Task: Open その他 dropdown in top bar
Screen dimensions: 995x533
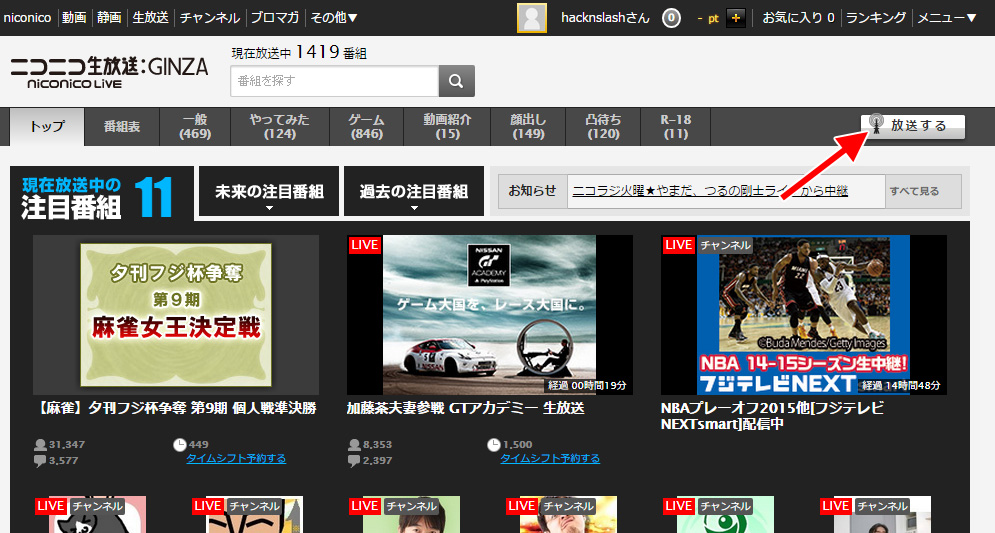Action: pos(334,18)
